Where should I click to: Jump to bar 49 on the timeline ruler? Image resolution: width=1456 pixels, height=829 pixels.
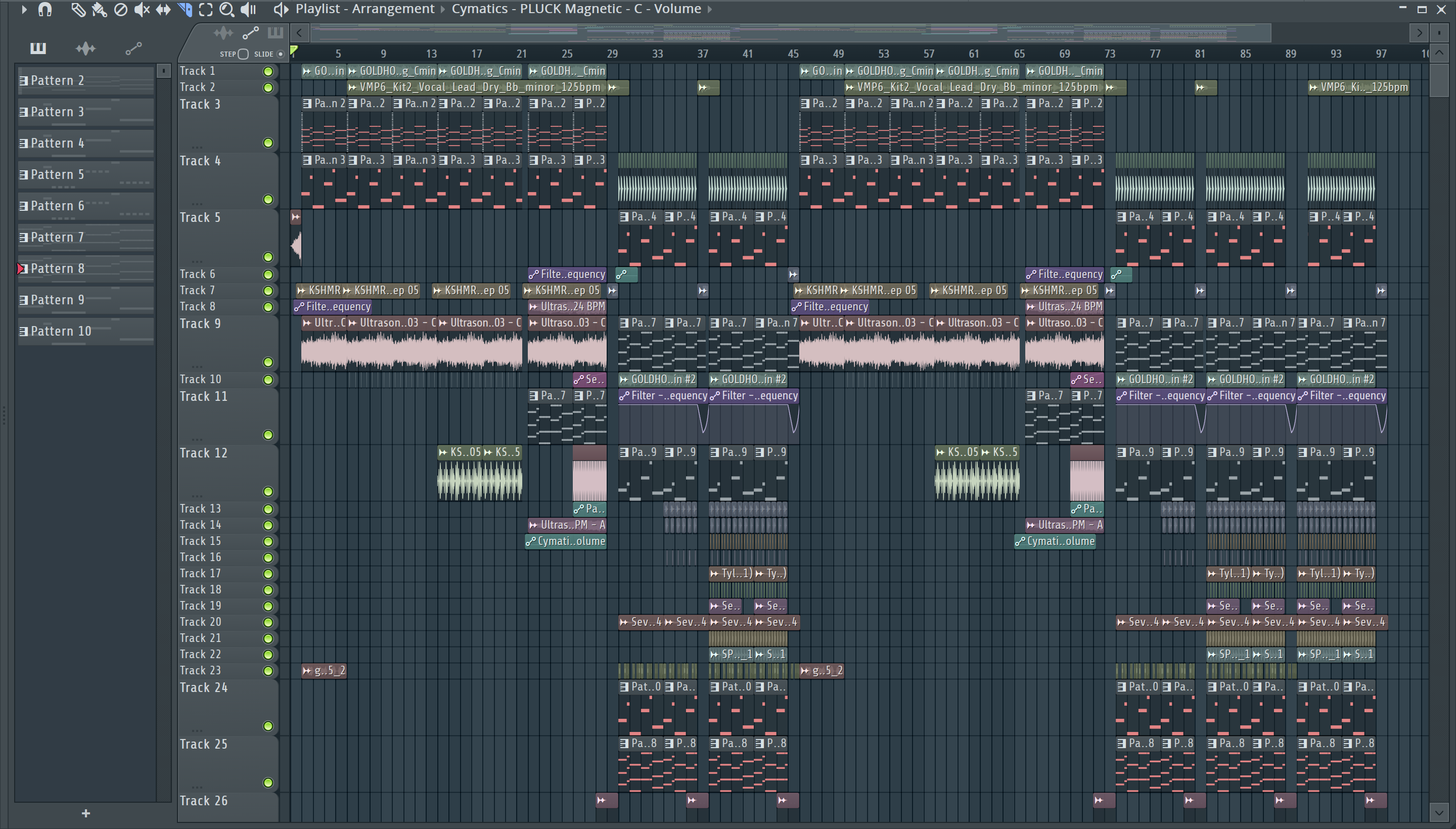click(838, 54)
